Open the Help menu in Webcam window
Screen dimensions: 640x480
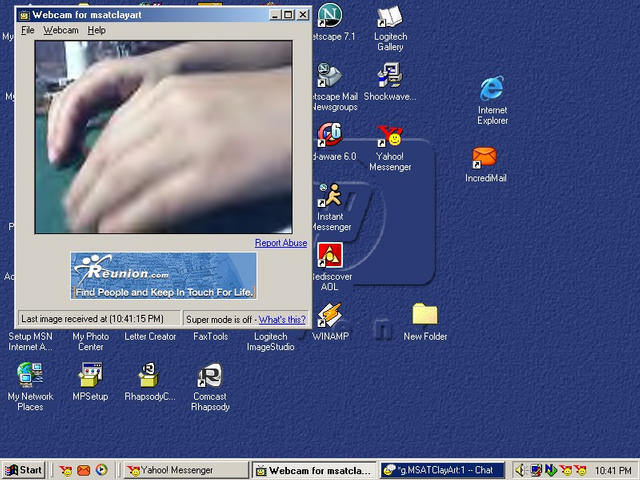point(96,30)
